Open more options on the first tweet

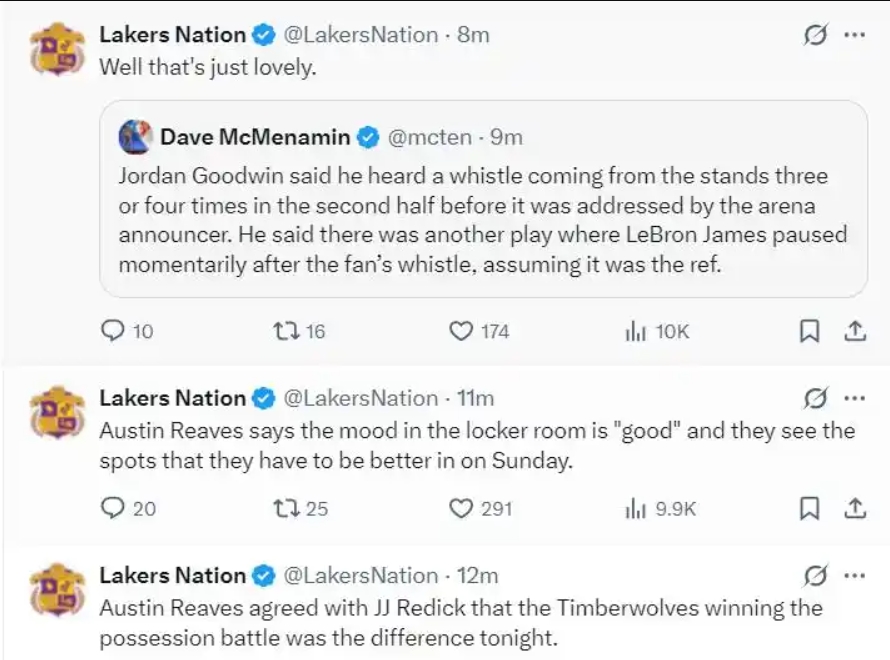pyautogui.click(x=854, y=35)
